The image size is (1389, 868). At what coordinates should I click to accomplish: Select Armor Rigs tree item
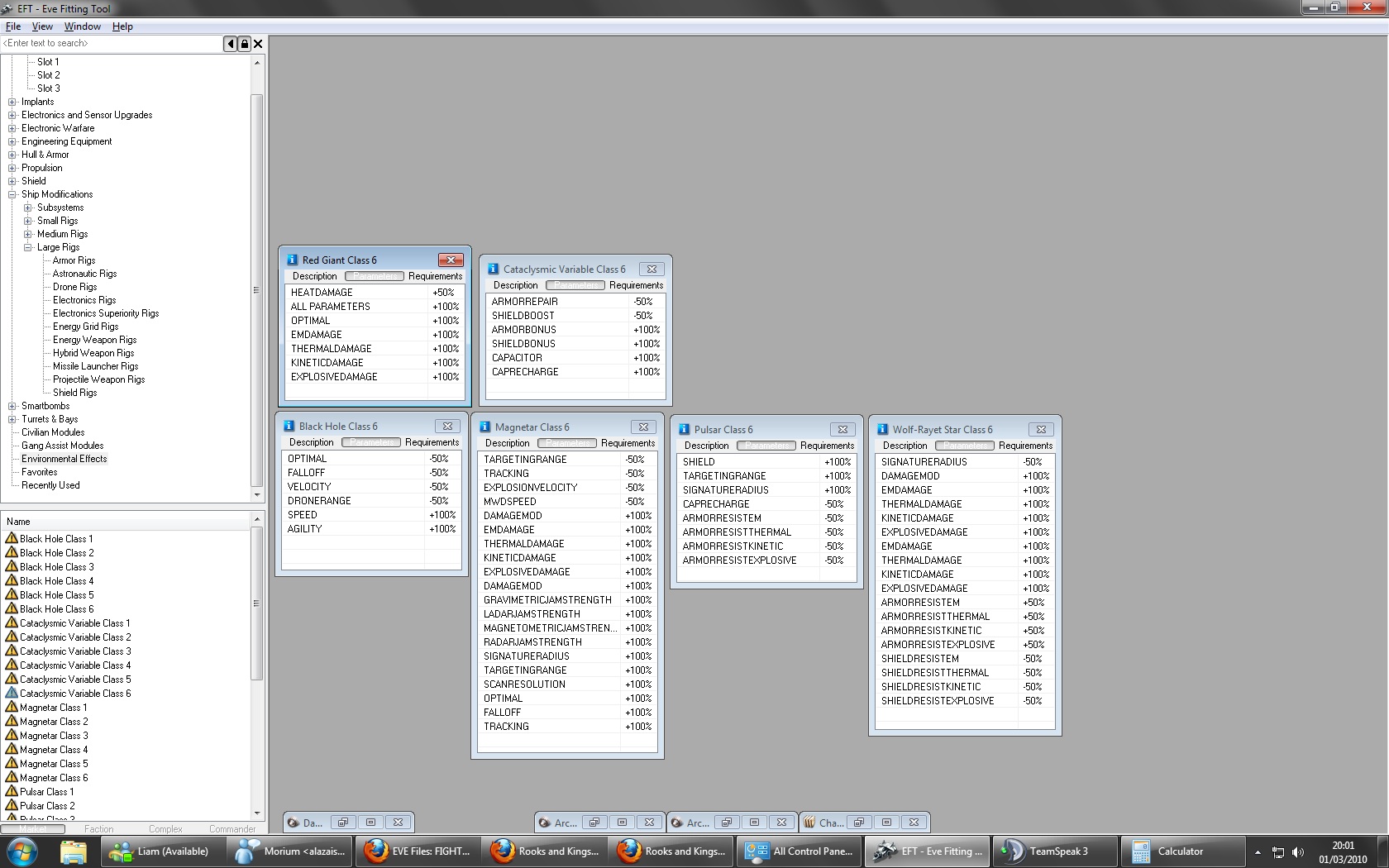tap(74, 260)
